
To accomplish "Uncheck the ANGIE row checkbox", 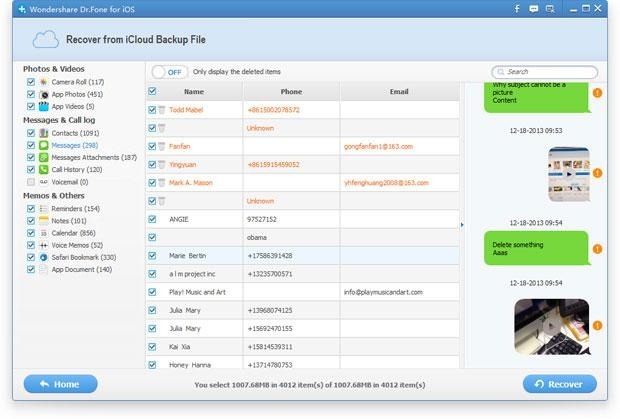I will 152,219.
